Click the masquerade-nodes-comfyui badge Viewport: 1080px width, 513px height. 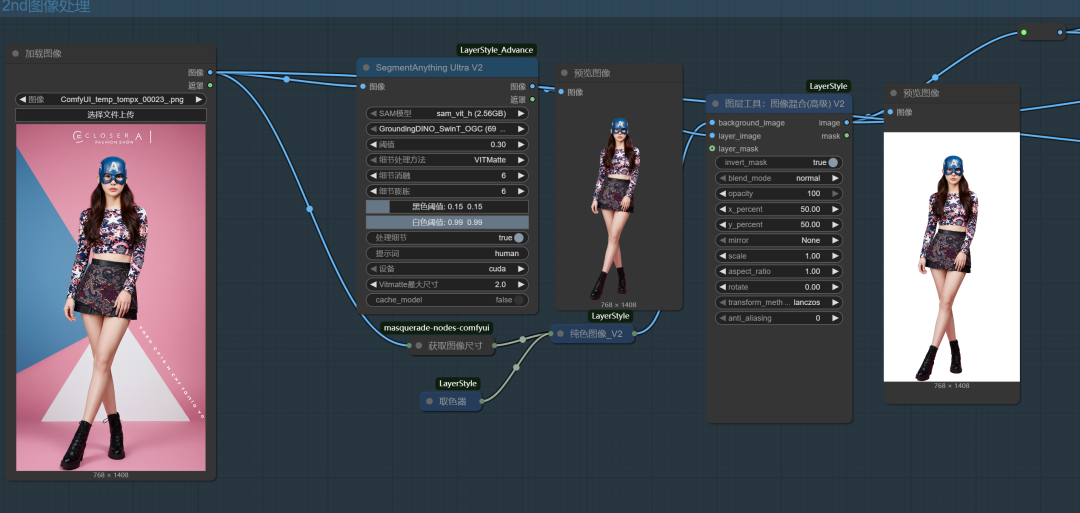pos(437,328)
